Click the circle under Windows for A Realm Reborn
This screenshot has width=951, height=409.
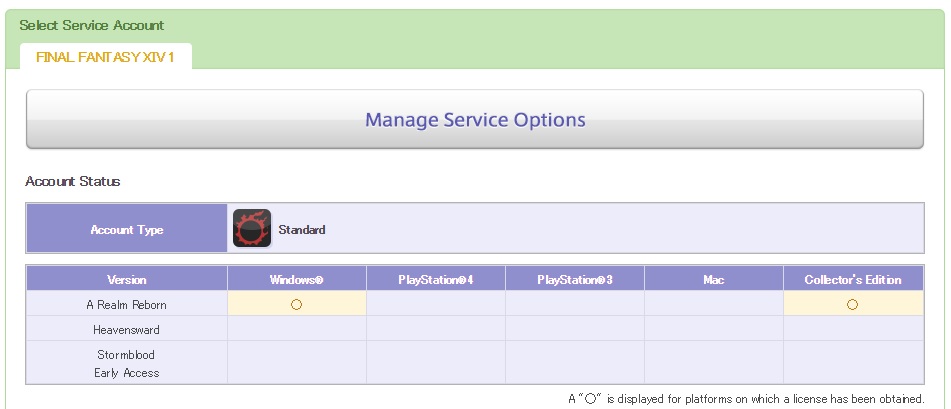297,305
